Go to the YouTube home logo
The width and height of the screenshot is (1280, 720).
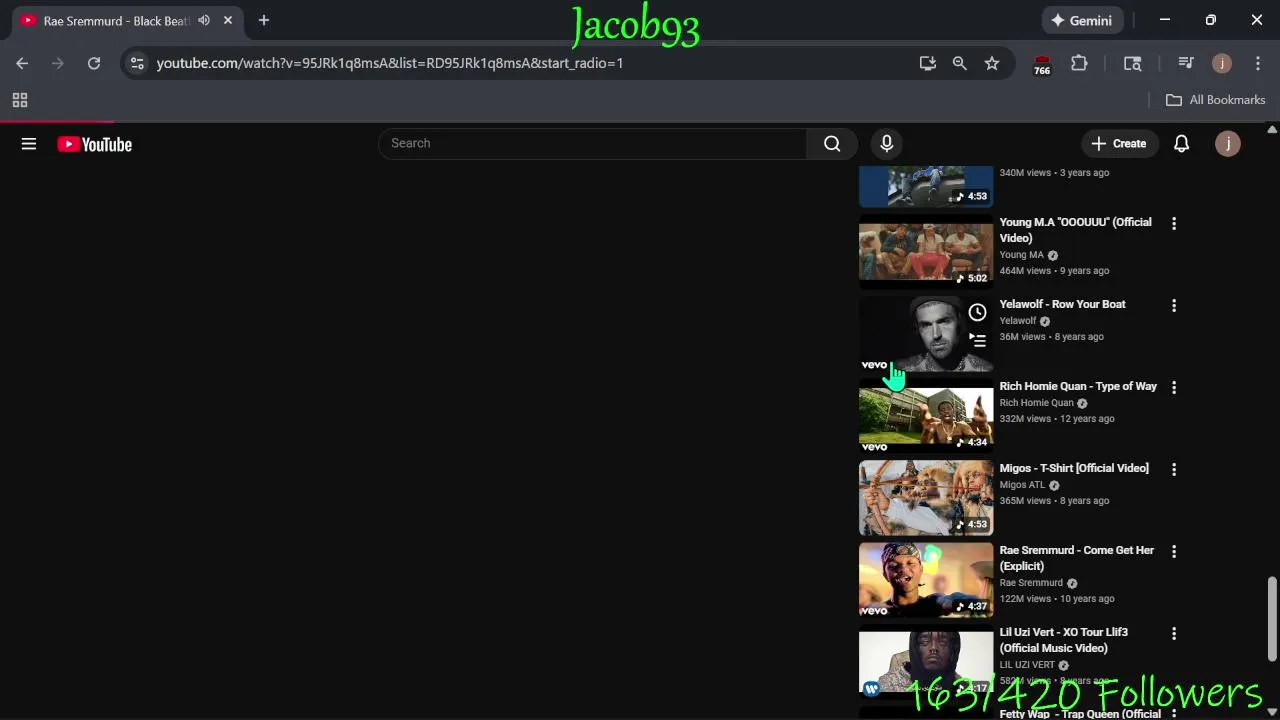click(x=94, y=144)
